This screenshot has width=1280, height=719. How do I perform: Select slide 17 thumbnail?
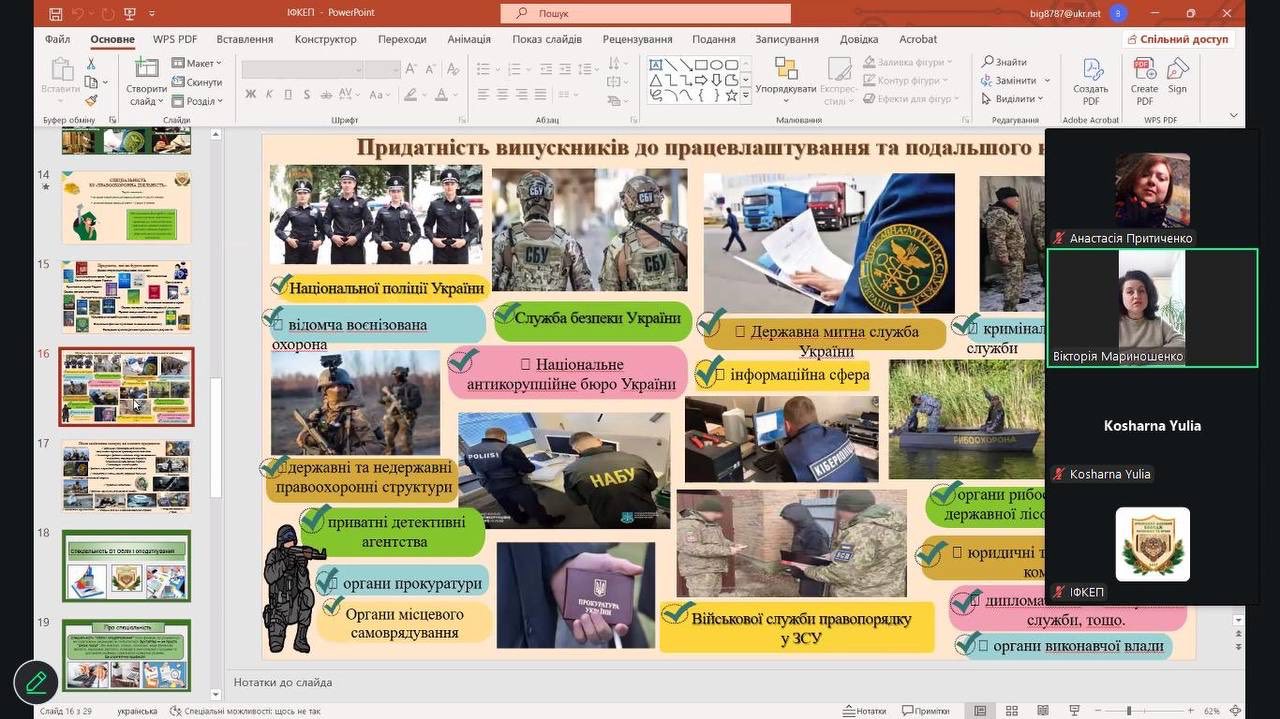(x=126, y=476)
